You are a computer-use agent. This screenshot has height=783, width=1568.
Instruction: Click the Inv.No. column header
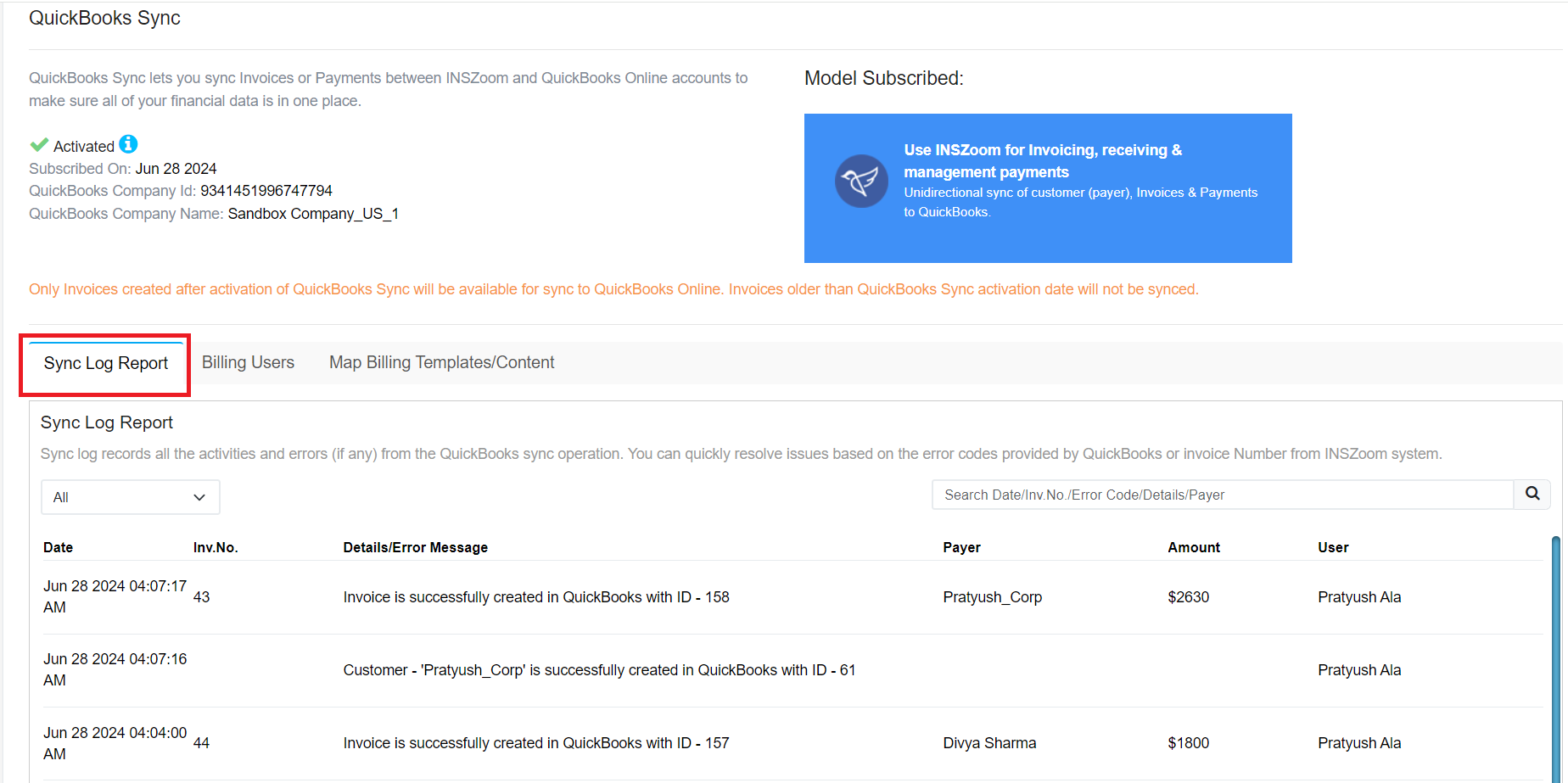point(216,547)
